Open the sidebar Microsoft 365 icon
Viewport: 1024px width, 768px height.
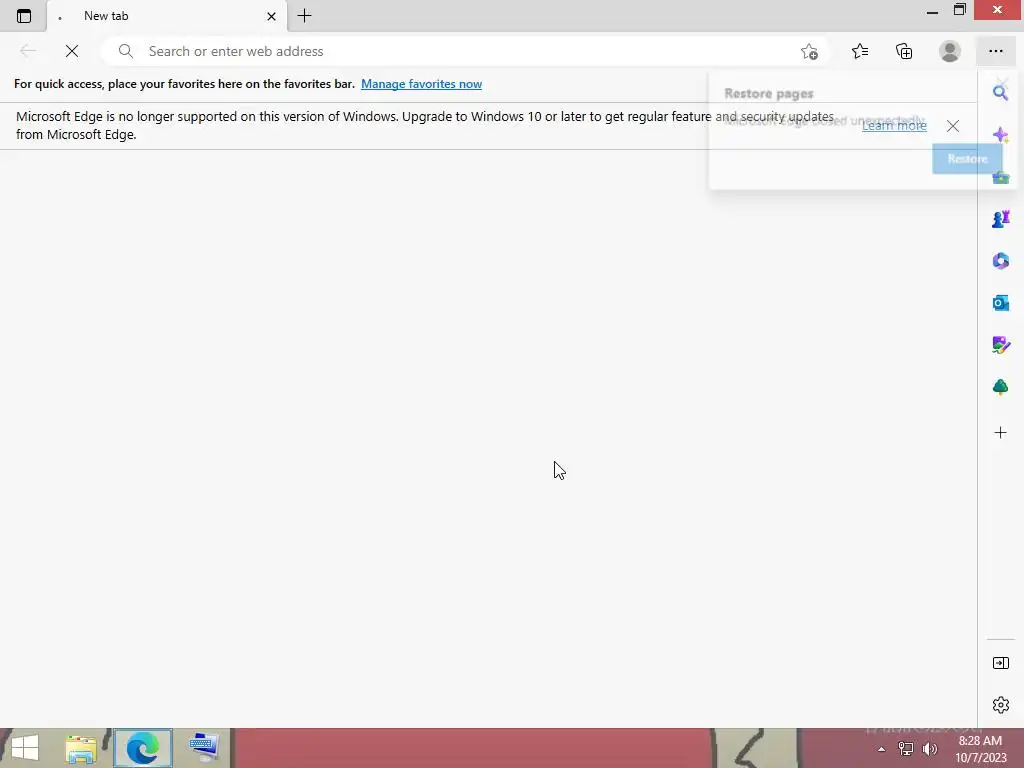click(1000, 261)
